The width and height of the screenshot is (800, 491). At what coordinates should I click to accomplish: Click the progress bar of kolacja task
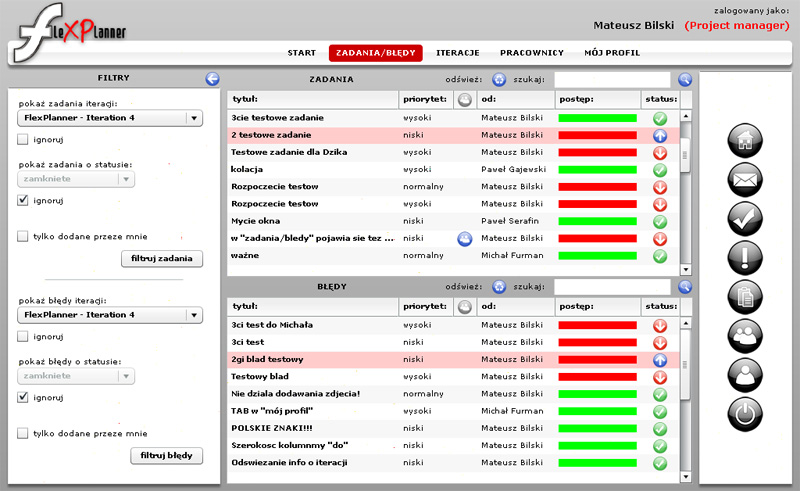(x=597, y=170)
